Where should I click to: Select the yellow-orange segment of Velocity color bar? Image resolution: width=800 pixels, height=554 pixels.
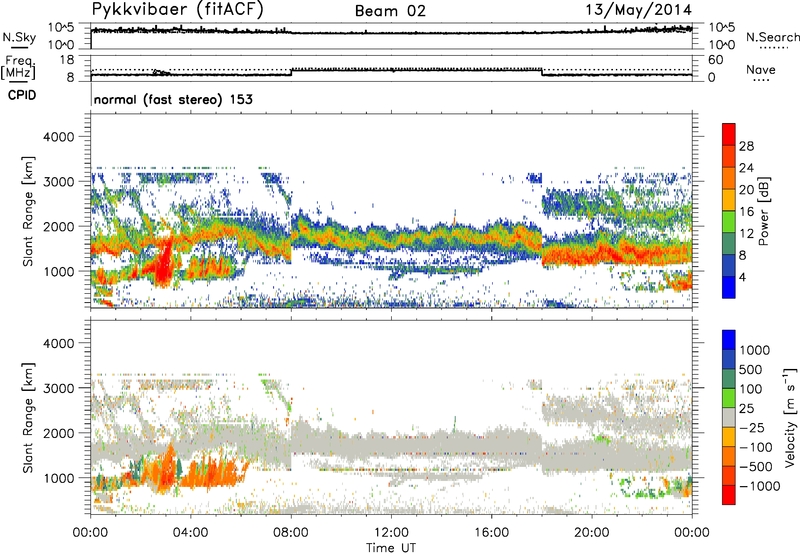tap(729, 437)
